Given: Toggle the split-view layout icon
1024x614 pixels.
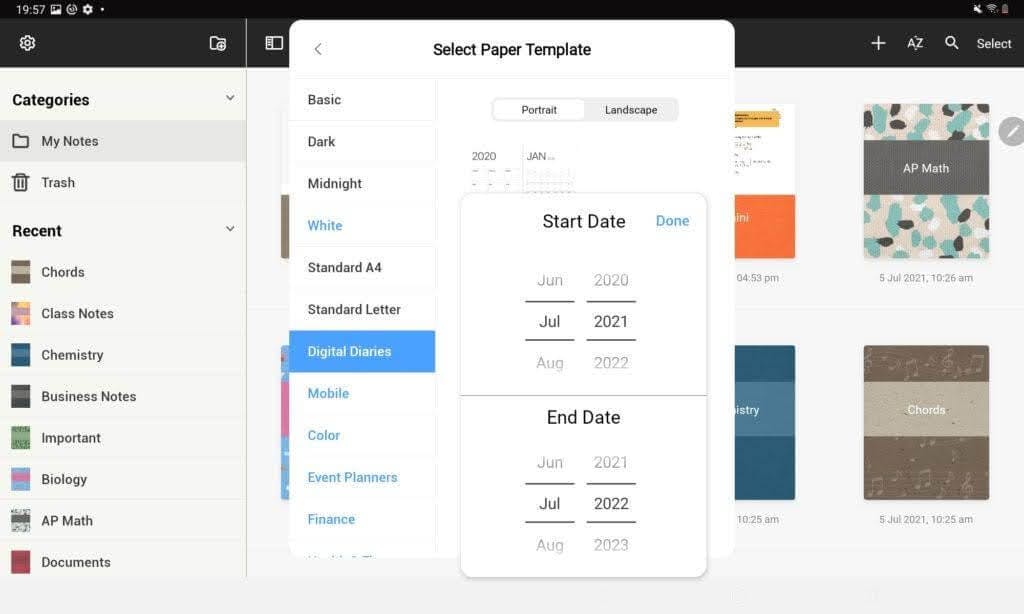Looking at the screenshot, I should click(272, 43).
